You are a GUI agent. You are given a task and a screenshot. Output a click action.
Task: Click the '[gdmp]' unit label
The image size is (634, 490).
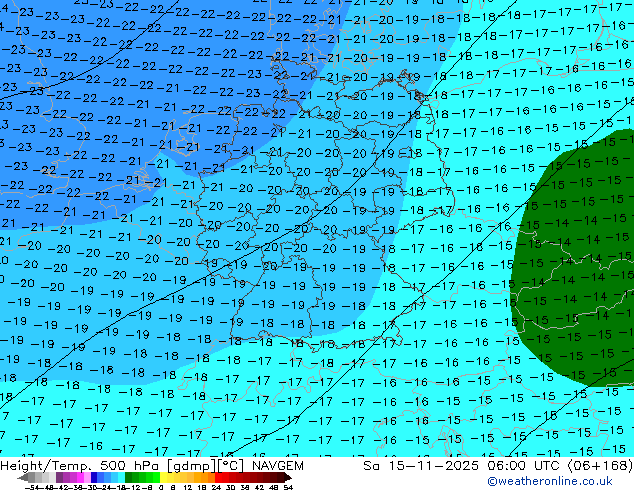192,466
